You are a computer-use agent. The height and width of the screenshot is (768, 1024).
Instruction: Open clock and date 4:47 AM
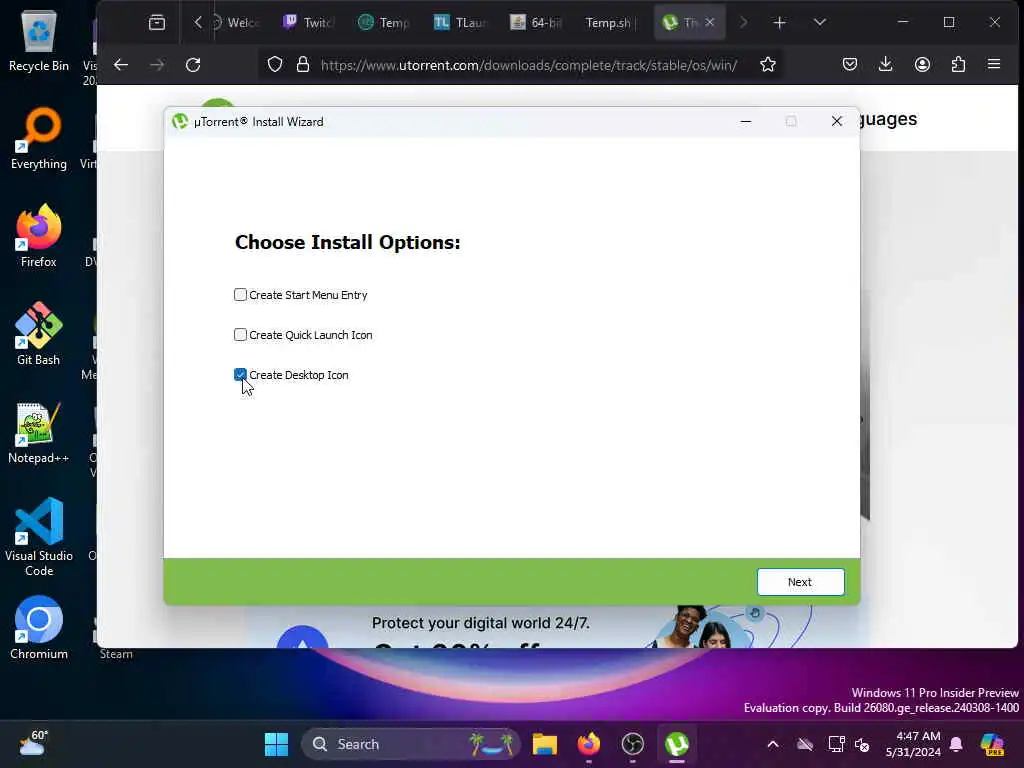click(912, 744)
